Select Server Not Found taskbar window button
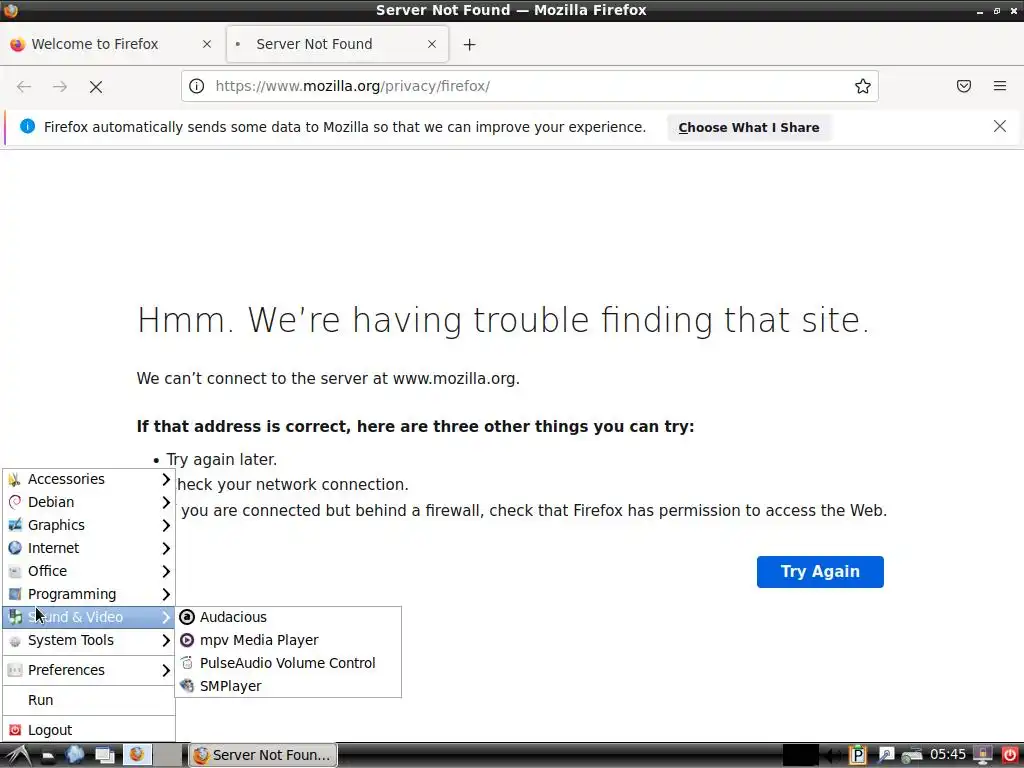Image resolution: width=1024 pixels, height=768 pixels. pos(263,755)
